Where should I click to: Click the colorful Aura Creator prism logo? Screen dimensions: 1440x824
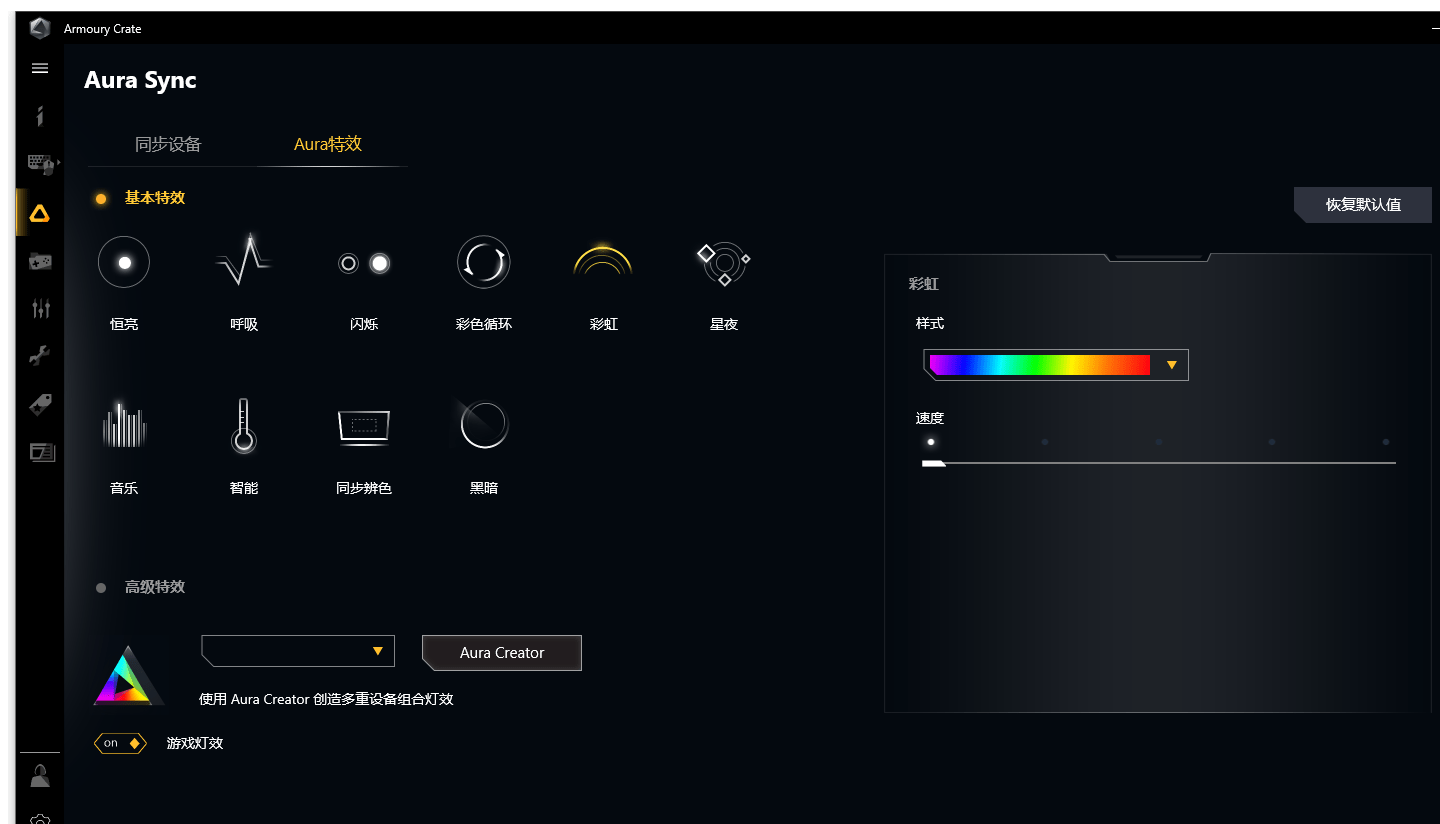pos(129,676)
